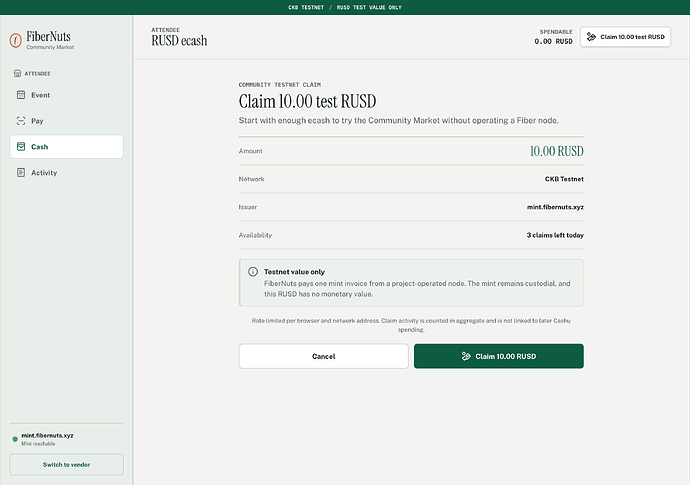This screenshot has height=485, width=690.
Task: Click the Activity document icon
Action: coord(21,173)
